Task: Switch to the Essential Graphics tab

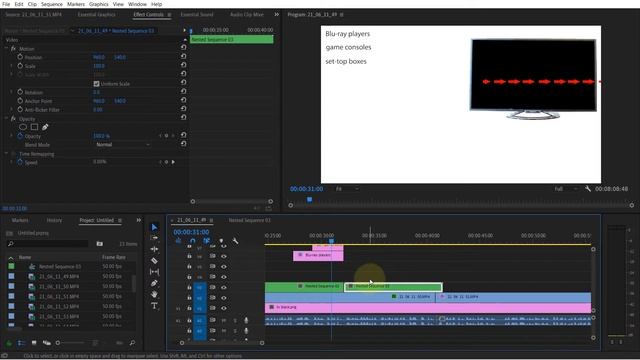Action: (96, 14)
